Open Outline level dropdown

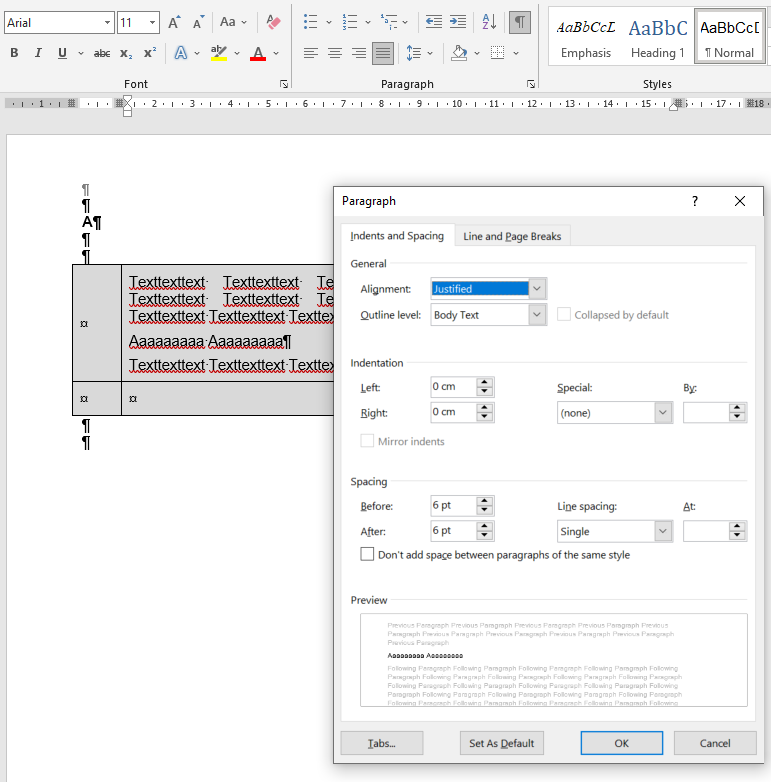(537, 315)
